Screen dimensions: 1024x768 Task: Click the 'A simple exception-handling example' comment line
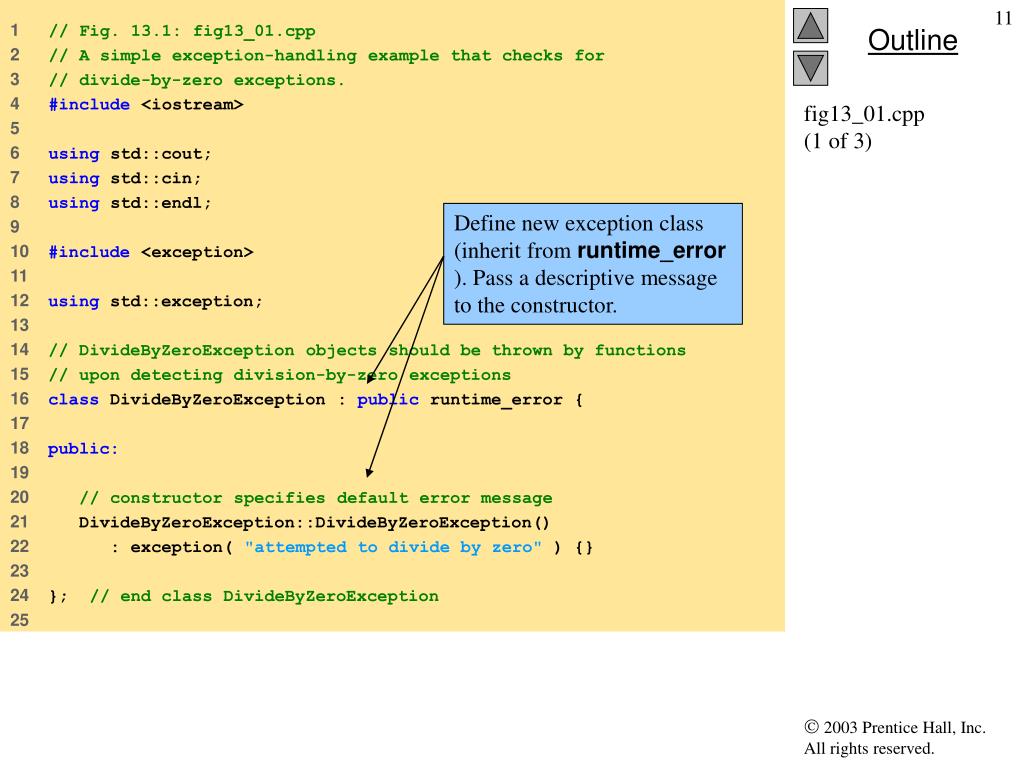tap(327, 56)
